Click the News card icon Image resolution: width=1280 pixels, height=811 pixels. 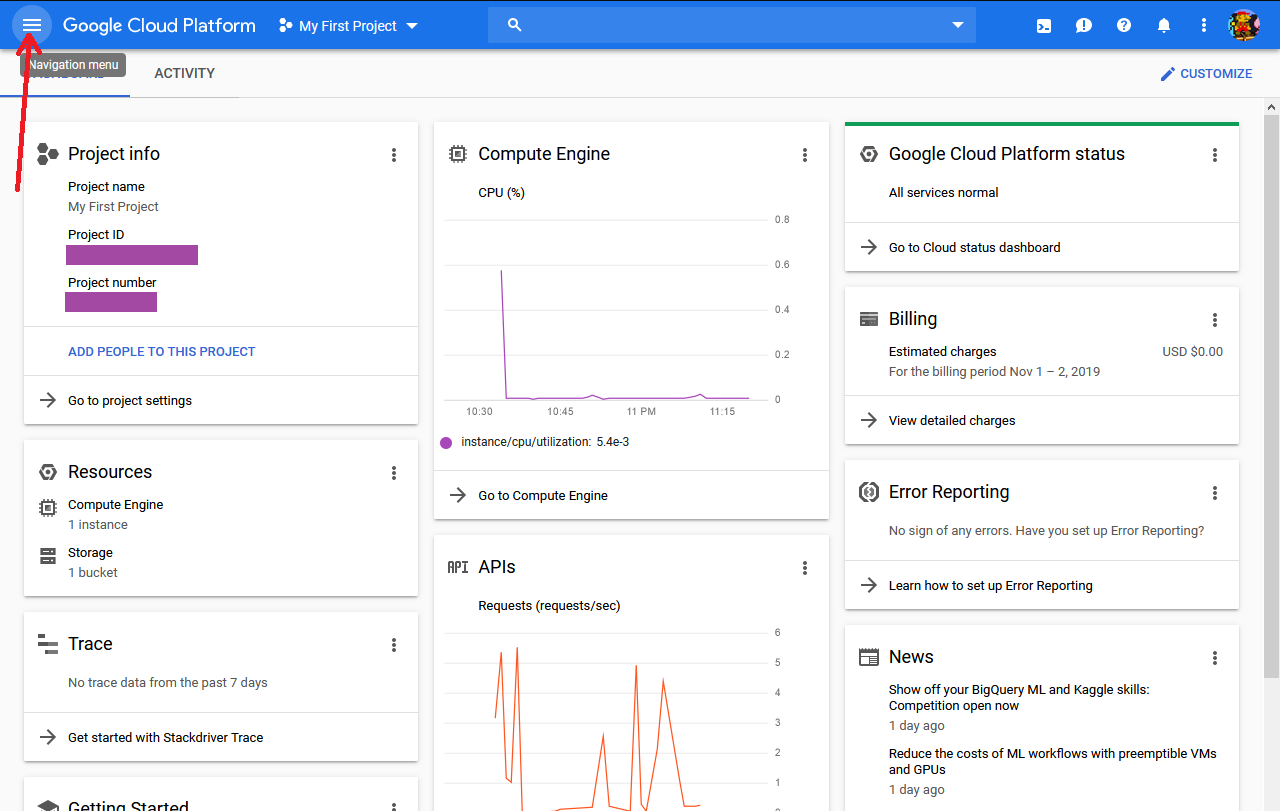click(x=869, y=657)
